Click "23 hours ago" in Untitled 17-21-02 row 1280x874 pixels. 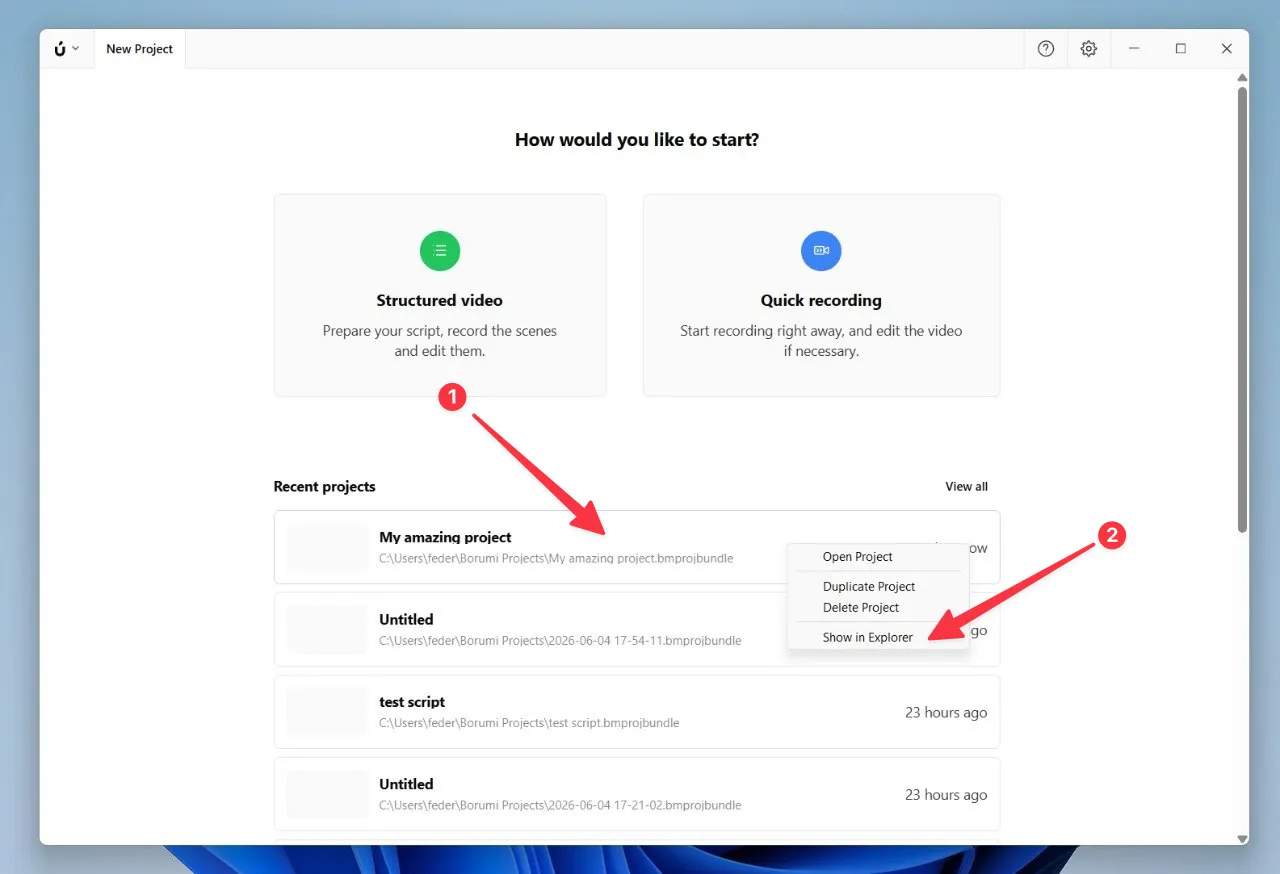[946, 795]
